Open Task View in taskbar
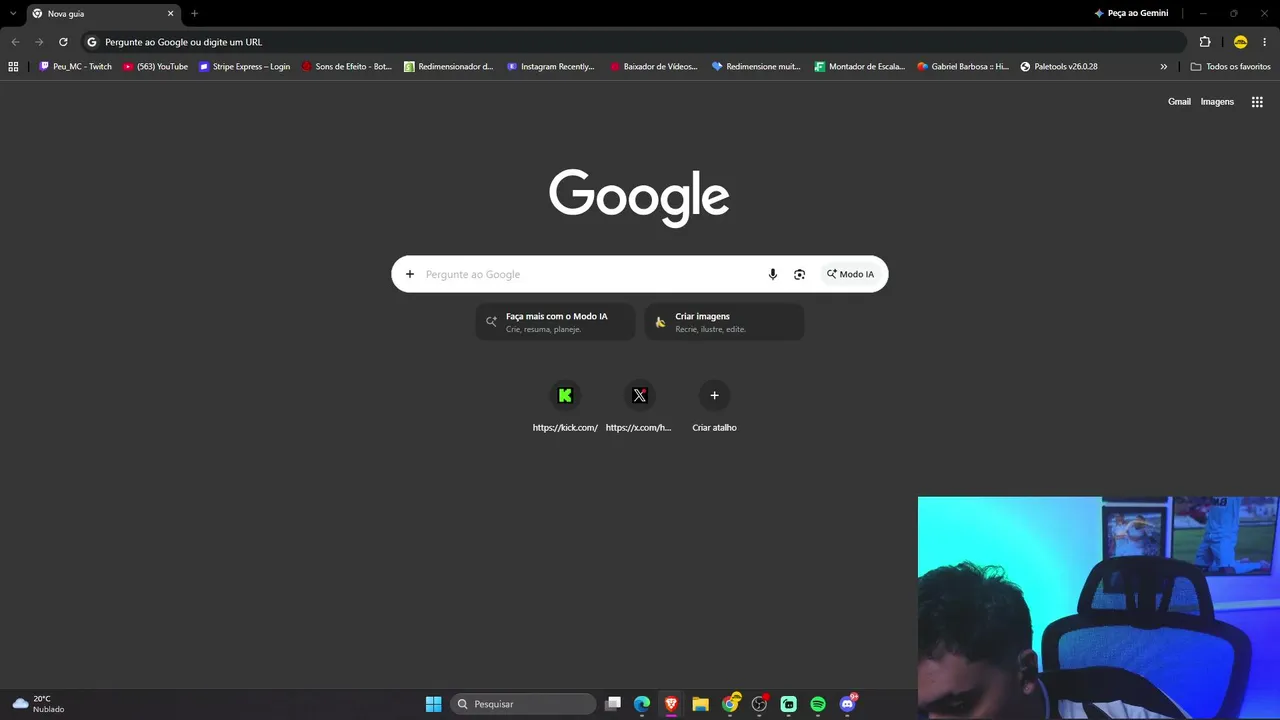This screenshot has height=720, width=1280. click(613, 704)
